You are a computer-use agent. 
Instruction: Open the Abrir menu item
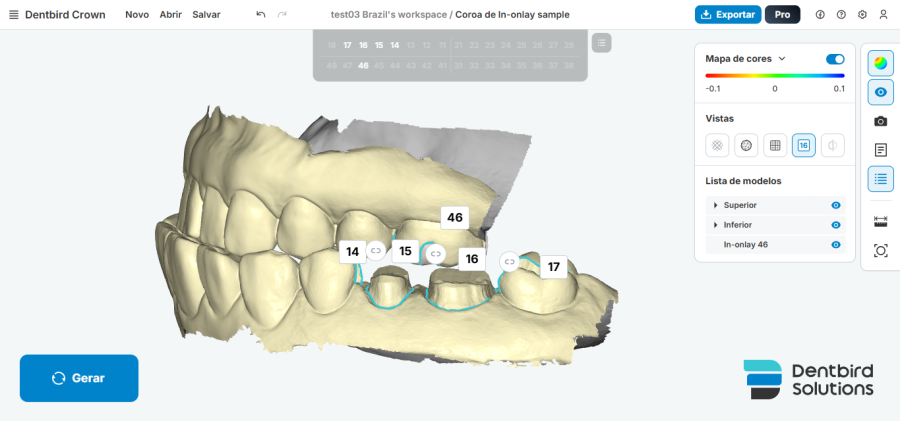pos(170,15)
